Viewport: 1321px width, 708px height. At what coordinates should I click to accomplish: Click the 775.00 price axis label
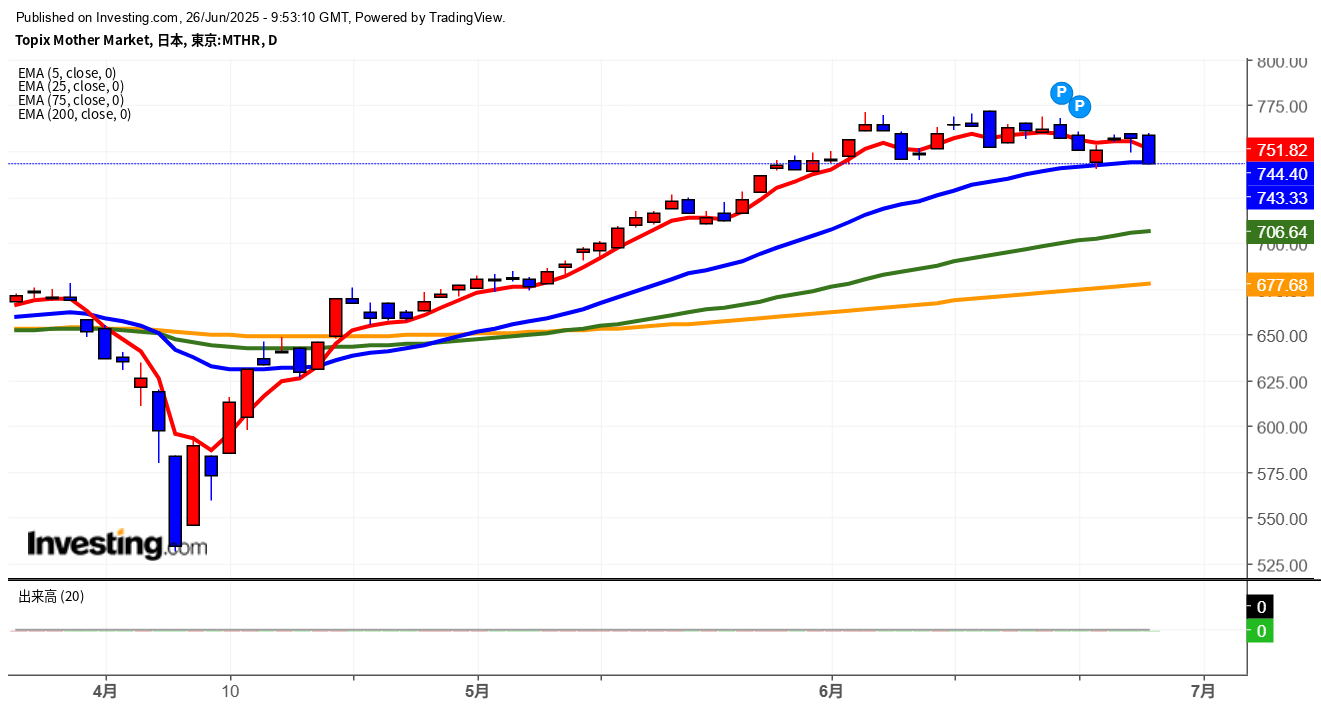(1283, 107)
